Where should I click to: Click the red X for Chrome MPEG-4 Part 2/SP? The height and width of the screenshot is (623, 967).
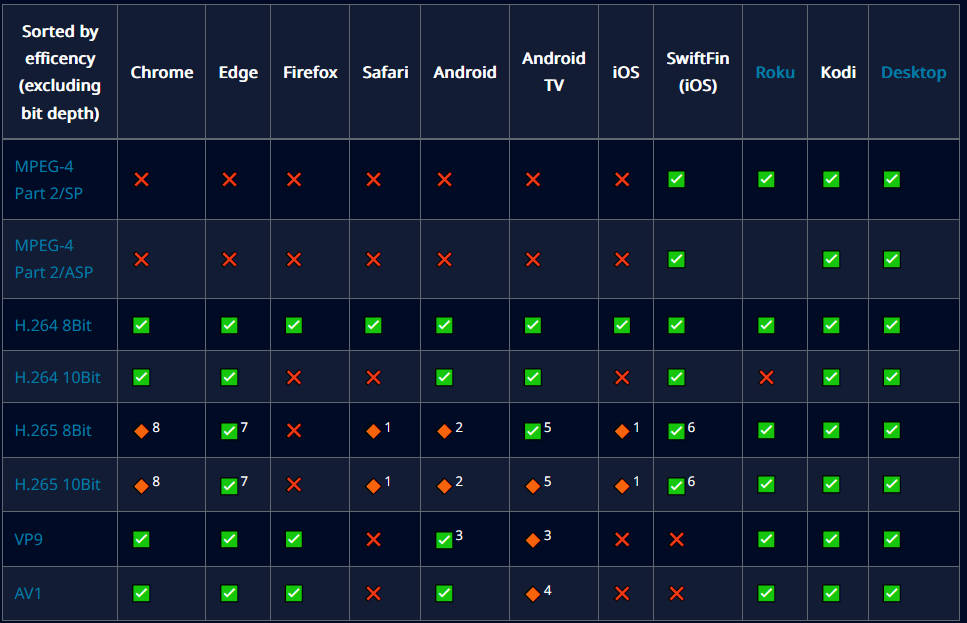click(x=141, y=179)
